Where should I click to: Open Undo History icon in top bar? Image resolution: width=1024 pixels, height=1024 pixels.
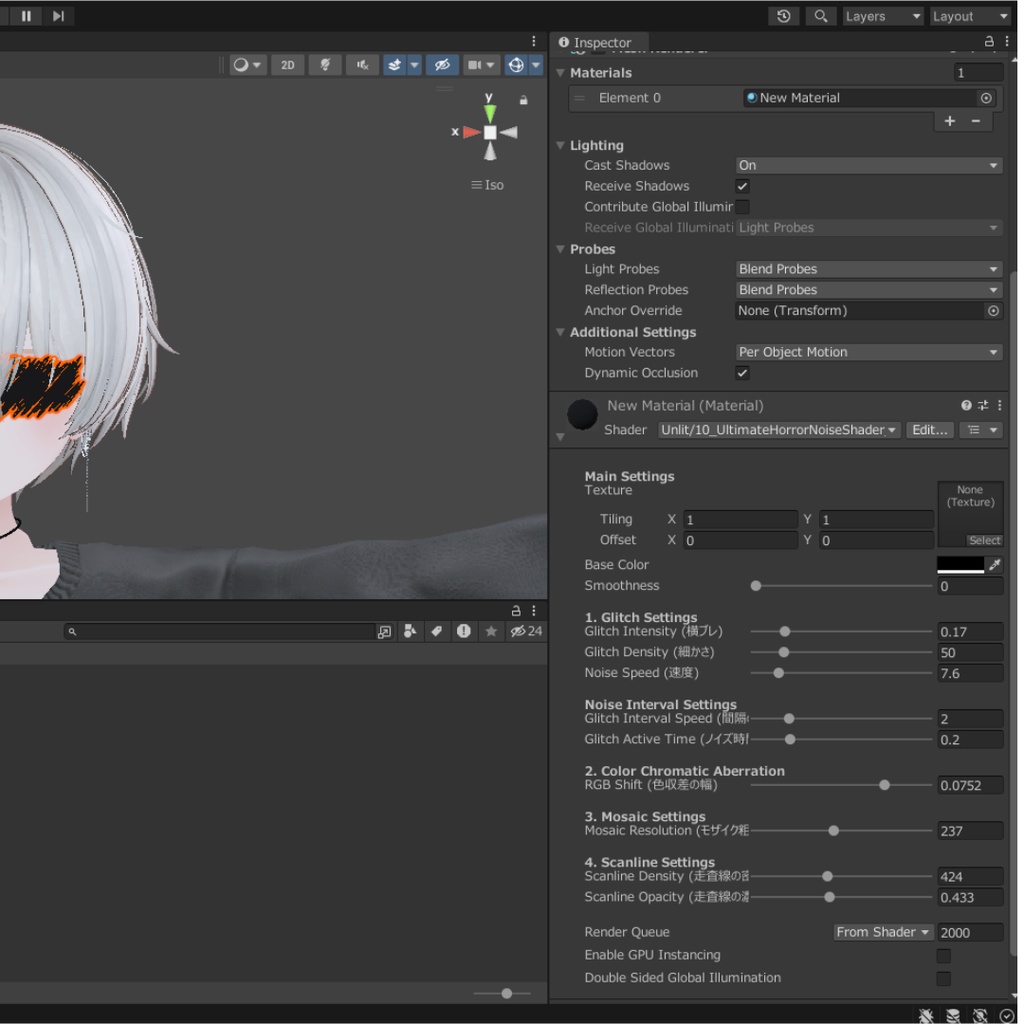point(783,16)
